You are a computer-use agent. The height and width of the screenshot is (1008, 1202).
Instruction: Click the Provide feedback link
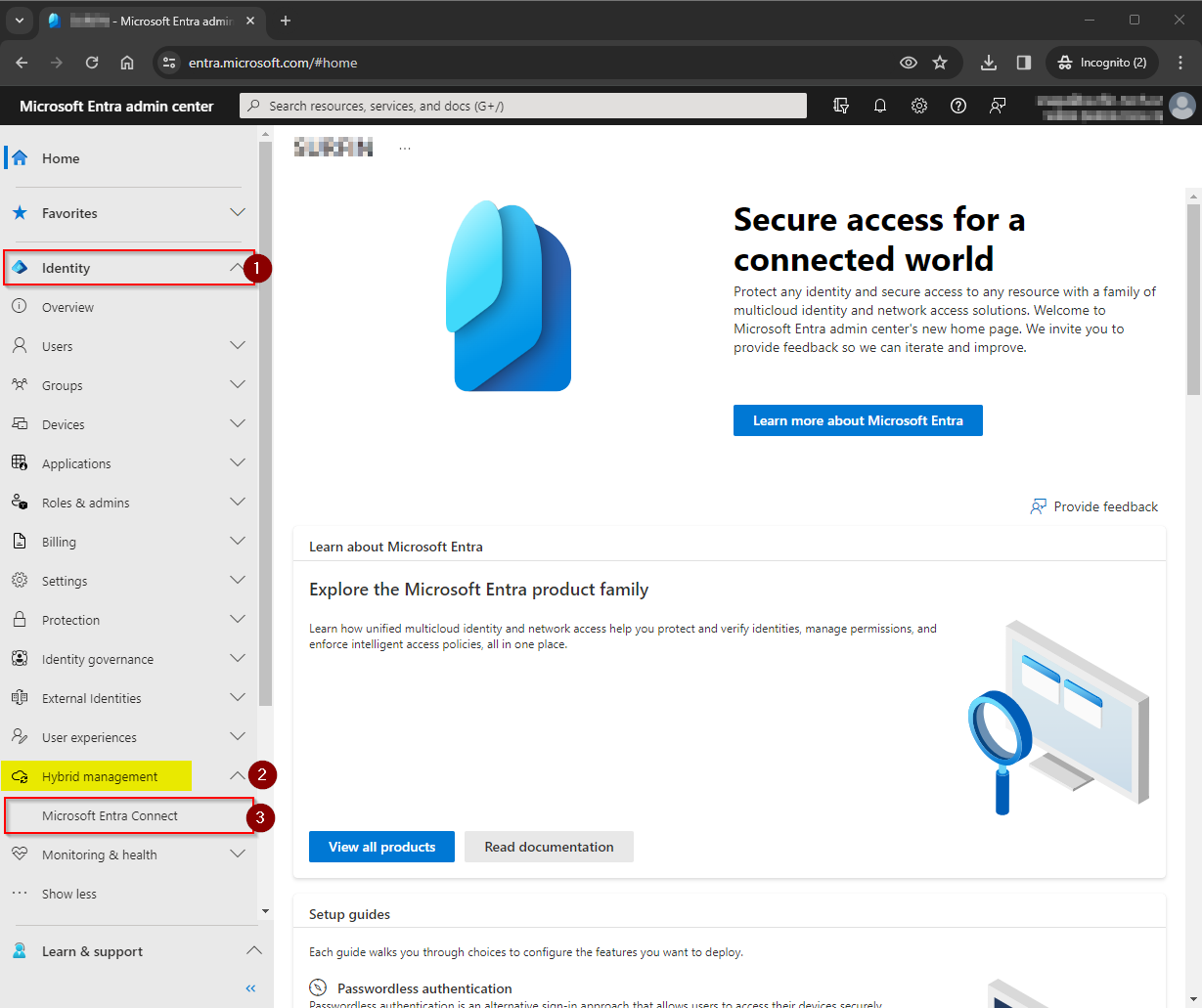(x=1094, y=506)
